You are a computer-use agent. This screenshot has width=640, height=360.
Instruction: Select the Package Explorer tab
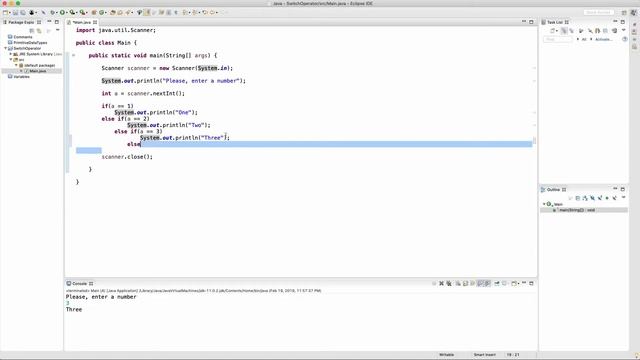click(22, 22)
